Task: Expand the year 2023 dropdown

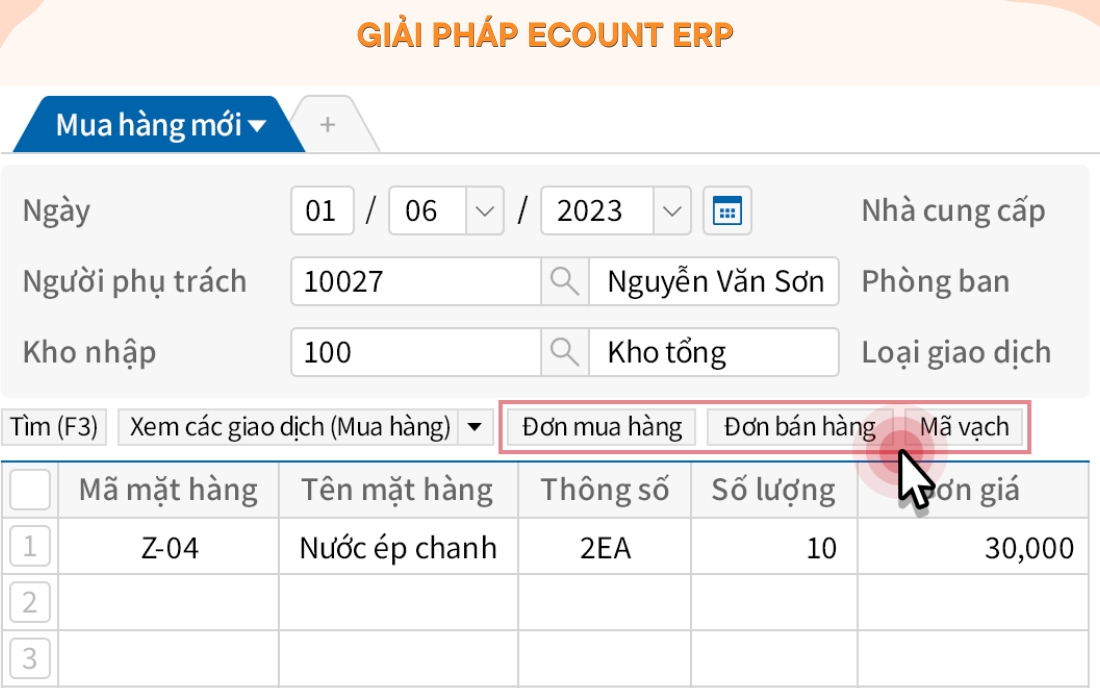Action: [x=672, y=210]
